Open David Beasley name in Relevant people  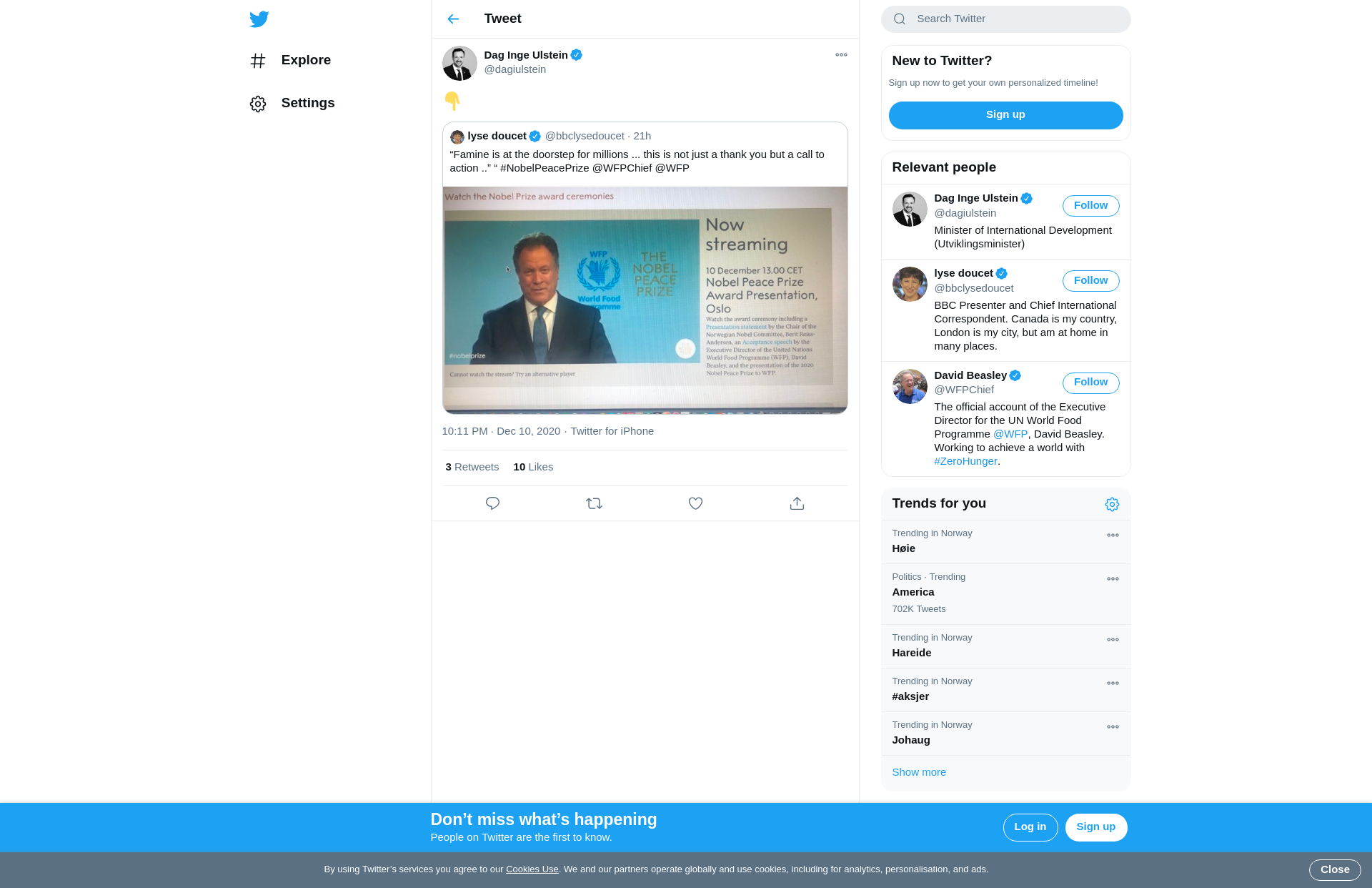[x=970, y=375]
